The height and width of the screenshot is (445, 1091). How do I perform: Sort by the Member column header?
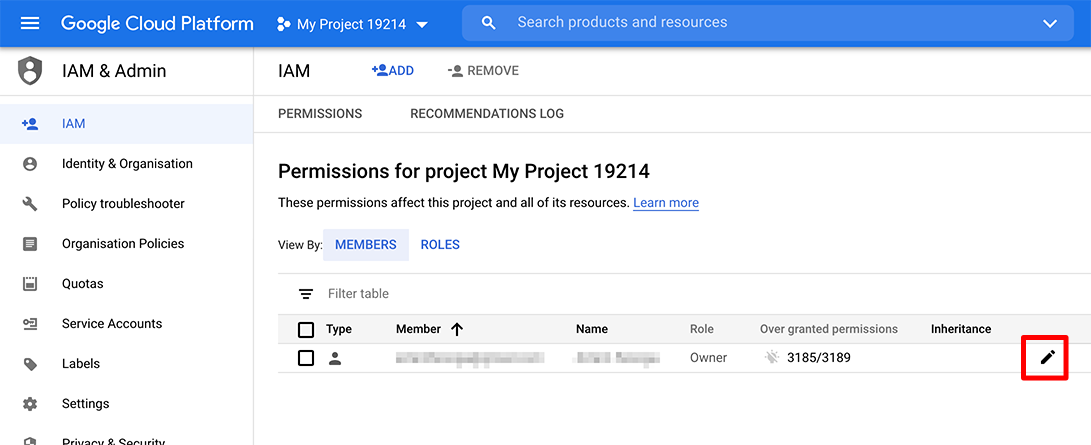coord(418,329)
